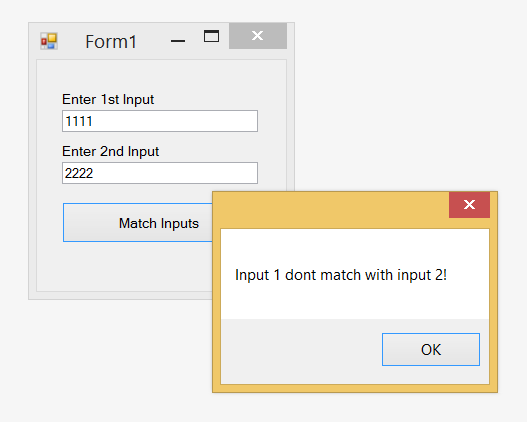The image size is (527, 422).
Task: Place cursor on the 1111 value
Action: click(x=79, y=121)
